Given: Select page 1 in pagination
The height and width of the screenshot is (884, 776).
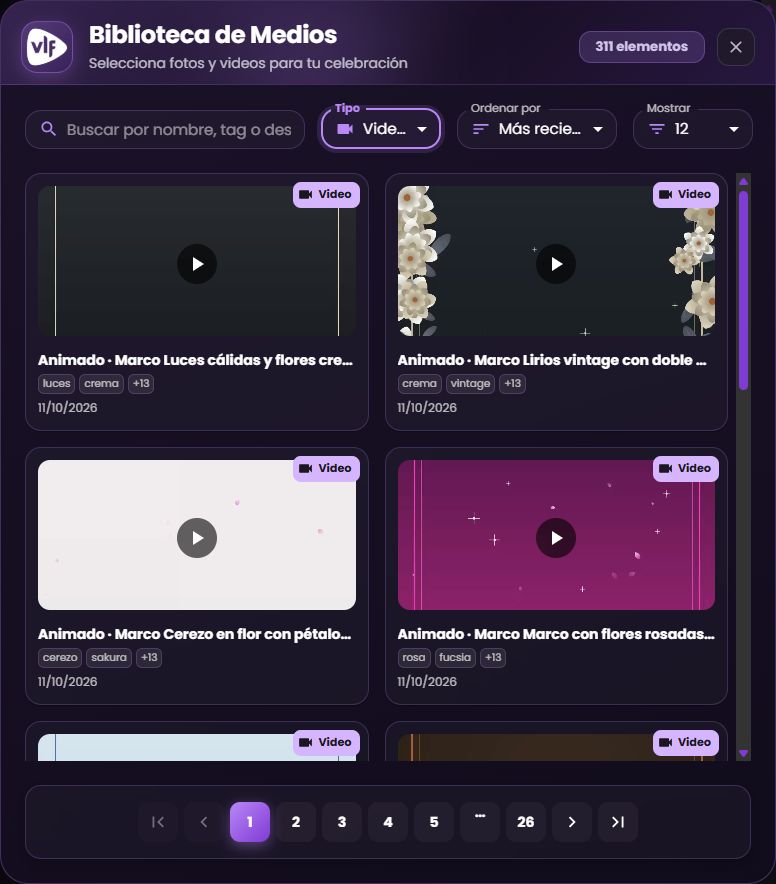Looking at the screenshot, I should click(250, 822).
